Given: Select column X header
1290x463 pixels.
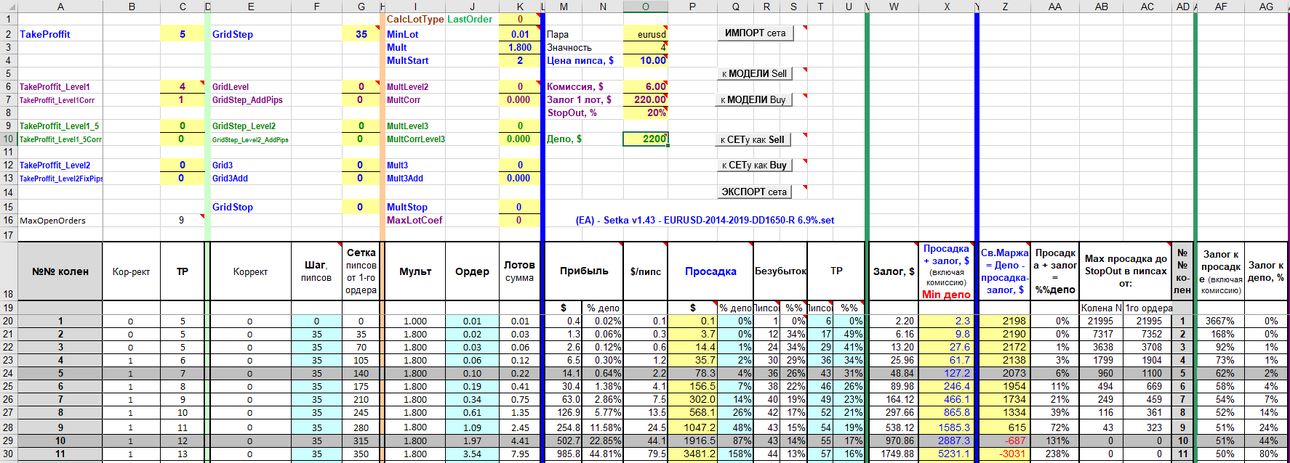Looking at the screenshot, I should point(946,6).
